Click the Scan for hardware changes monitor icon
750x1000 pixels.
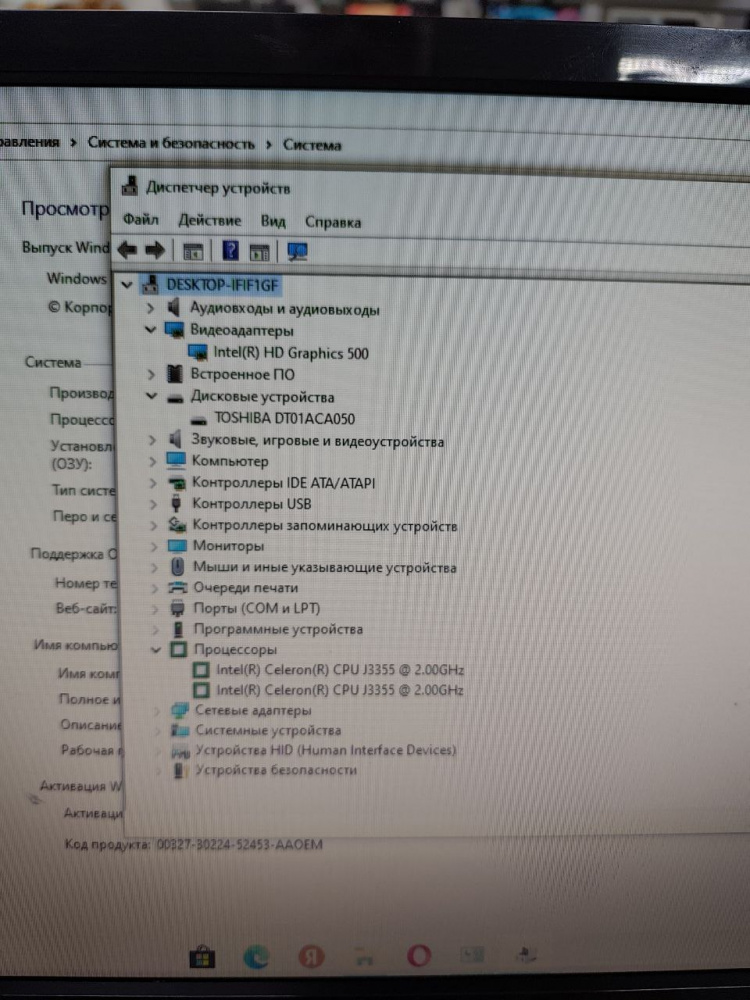[297, 251]
